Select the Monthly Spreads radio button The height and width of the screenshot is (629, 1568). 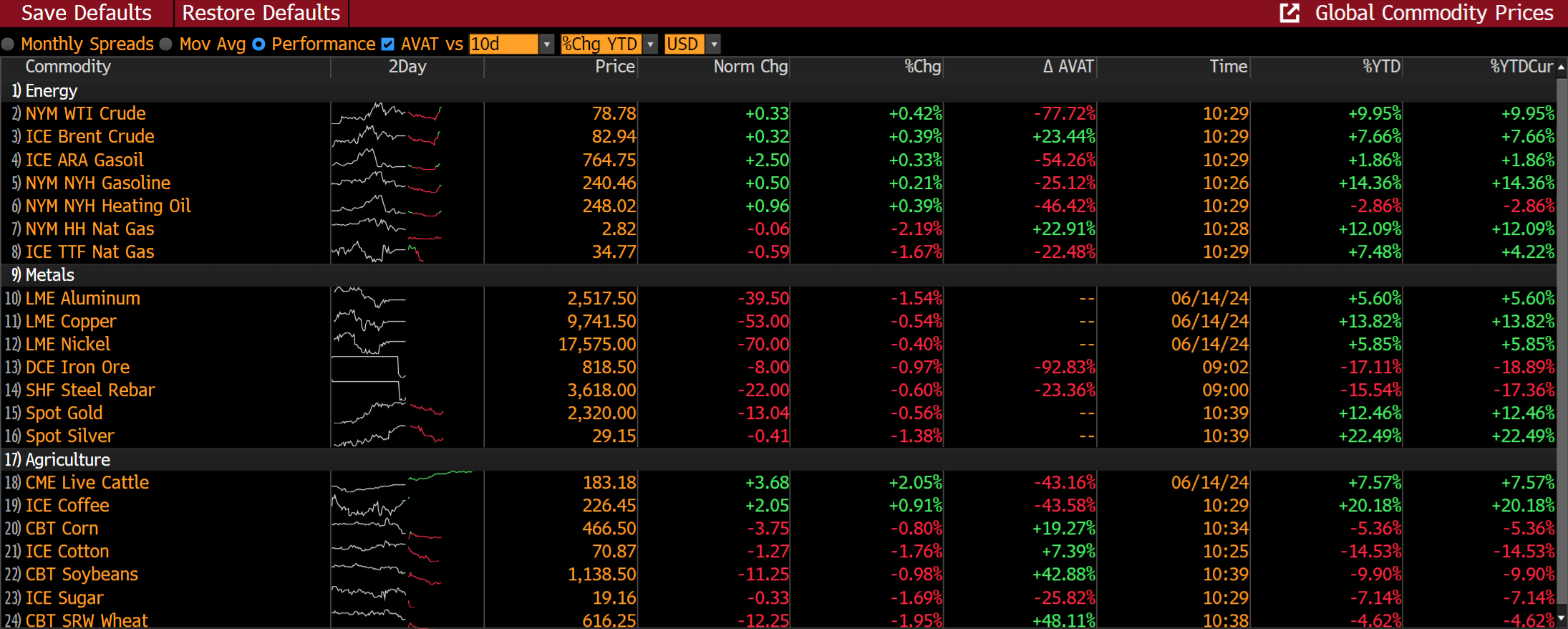click(8, 44)
